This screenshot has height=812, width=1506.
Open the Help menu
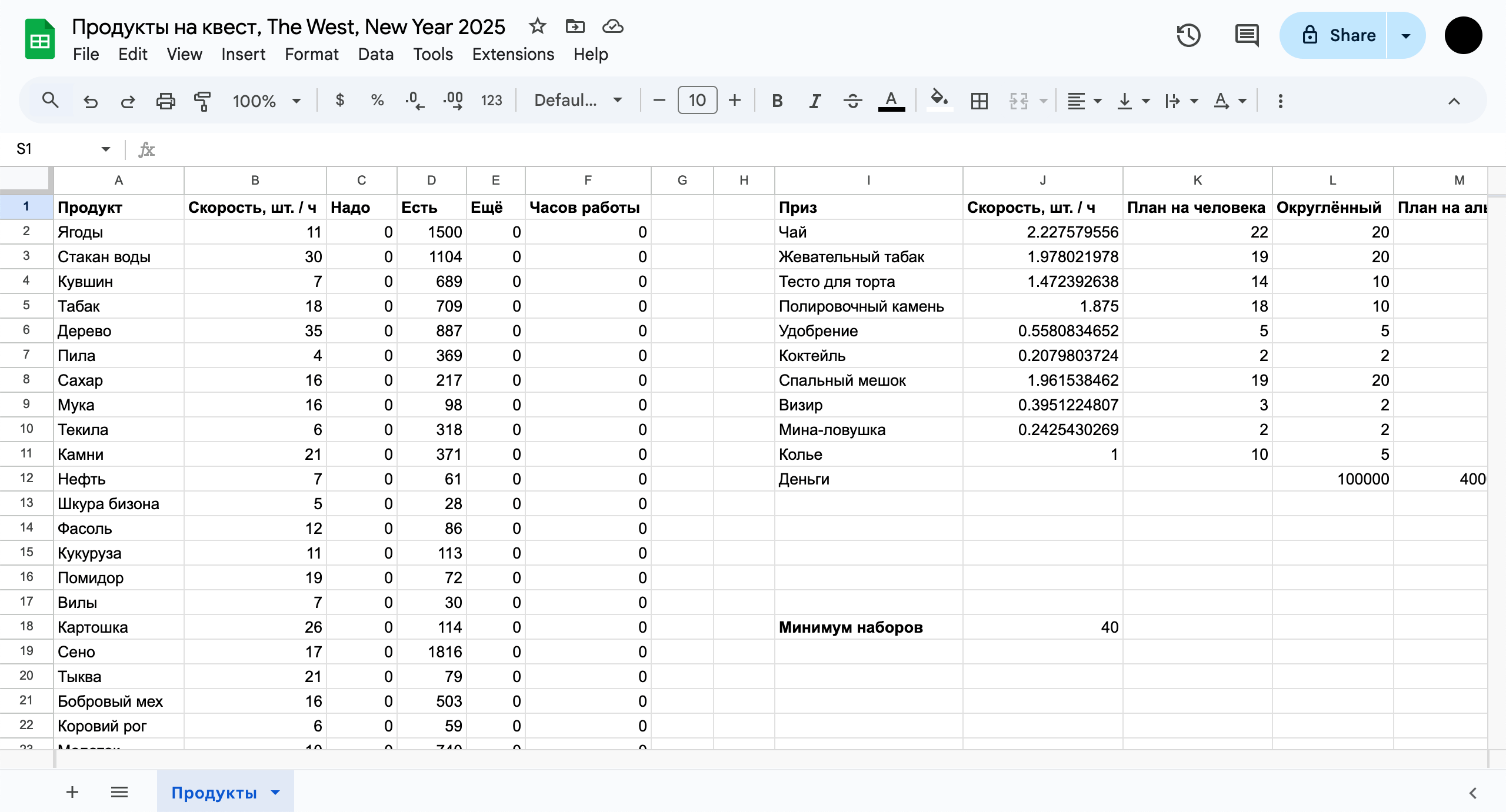(x=591, y=54)
